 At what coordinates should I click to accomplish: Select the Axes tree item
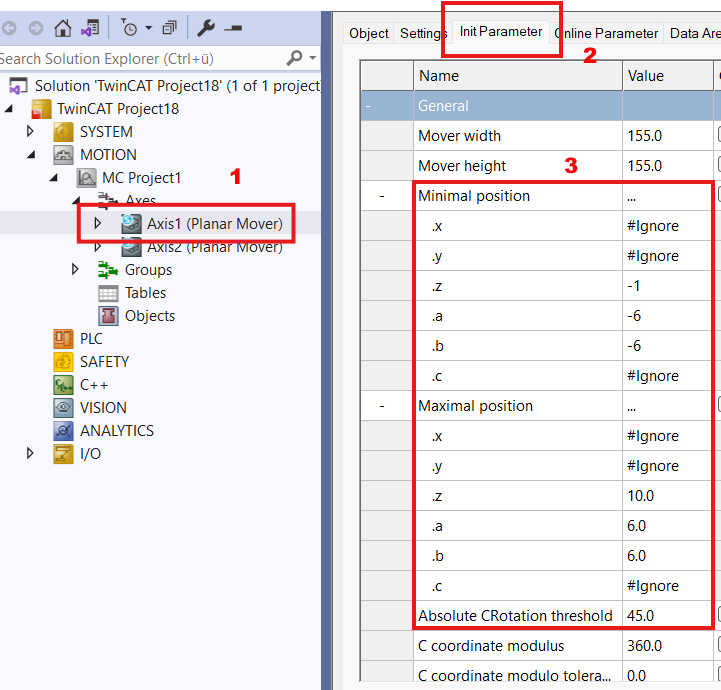coord(141,200)
